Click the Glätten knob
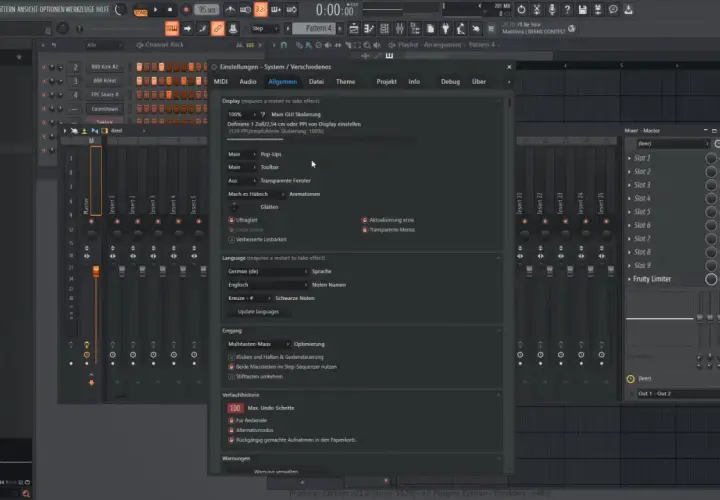Image resolution: width=720 pixels, height=500 pixels. [x=234, y=207]
